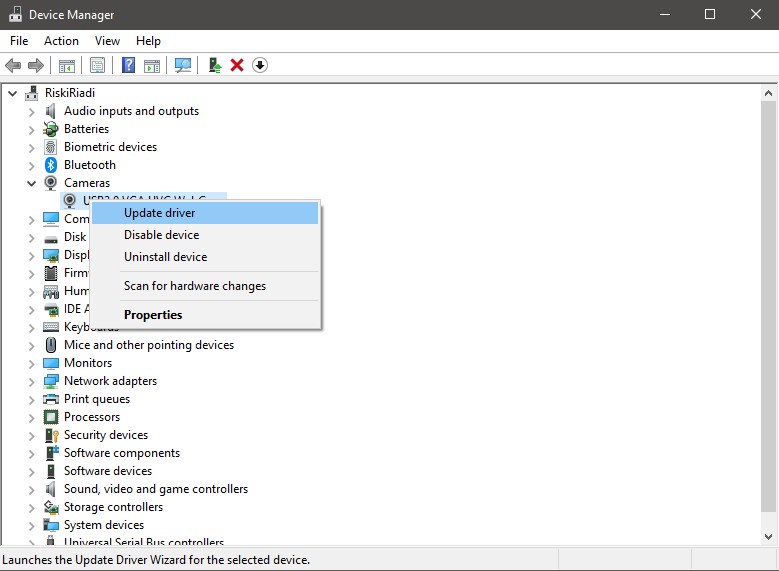This screenshot has width=779, height=571.
Task: Minimize the Device Manager window
Action: pyautogui.click(x=665, y=14)
